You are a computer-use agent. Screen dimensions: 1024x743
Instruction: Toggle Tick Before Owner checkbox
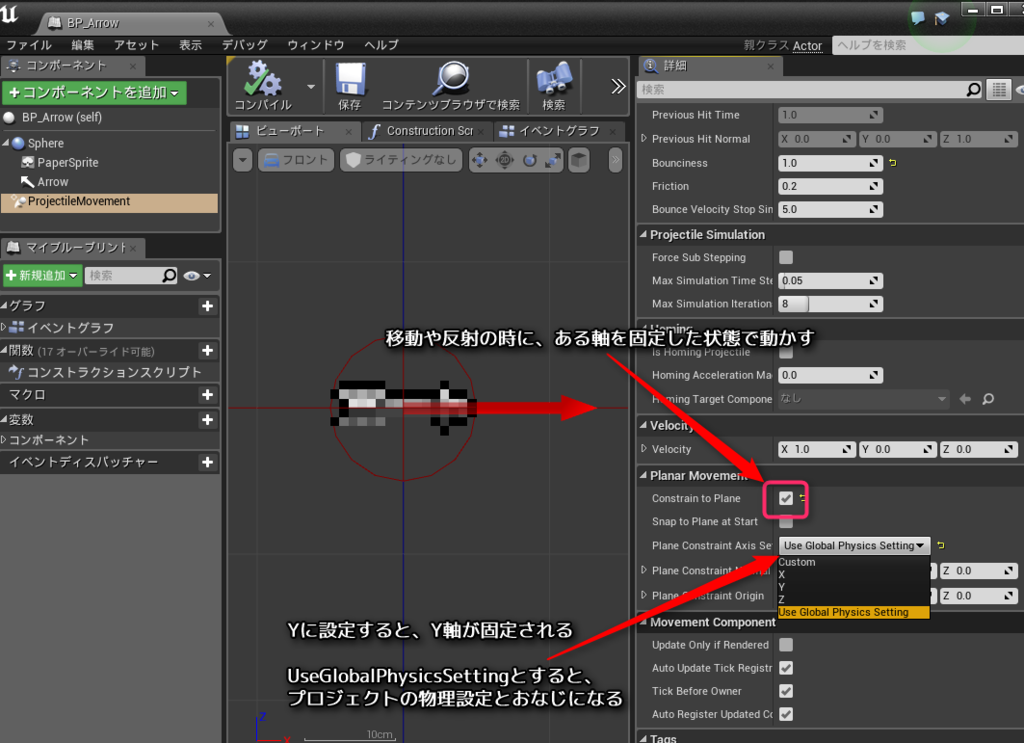(786, 691)
